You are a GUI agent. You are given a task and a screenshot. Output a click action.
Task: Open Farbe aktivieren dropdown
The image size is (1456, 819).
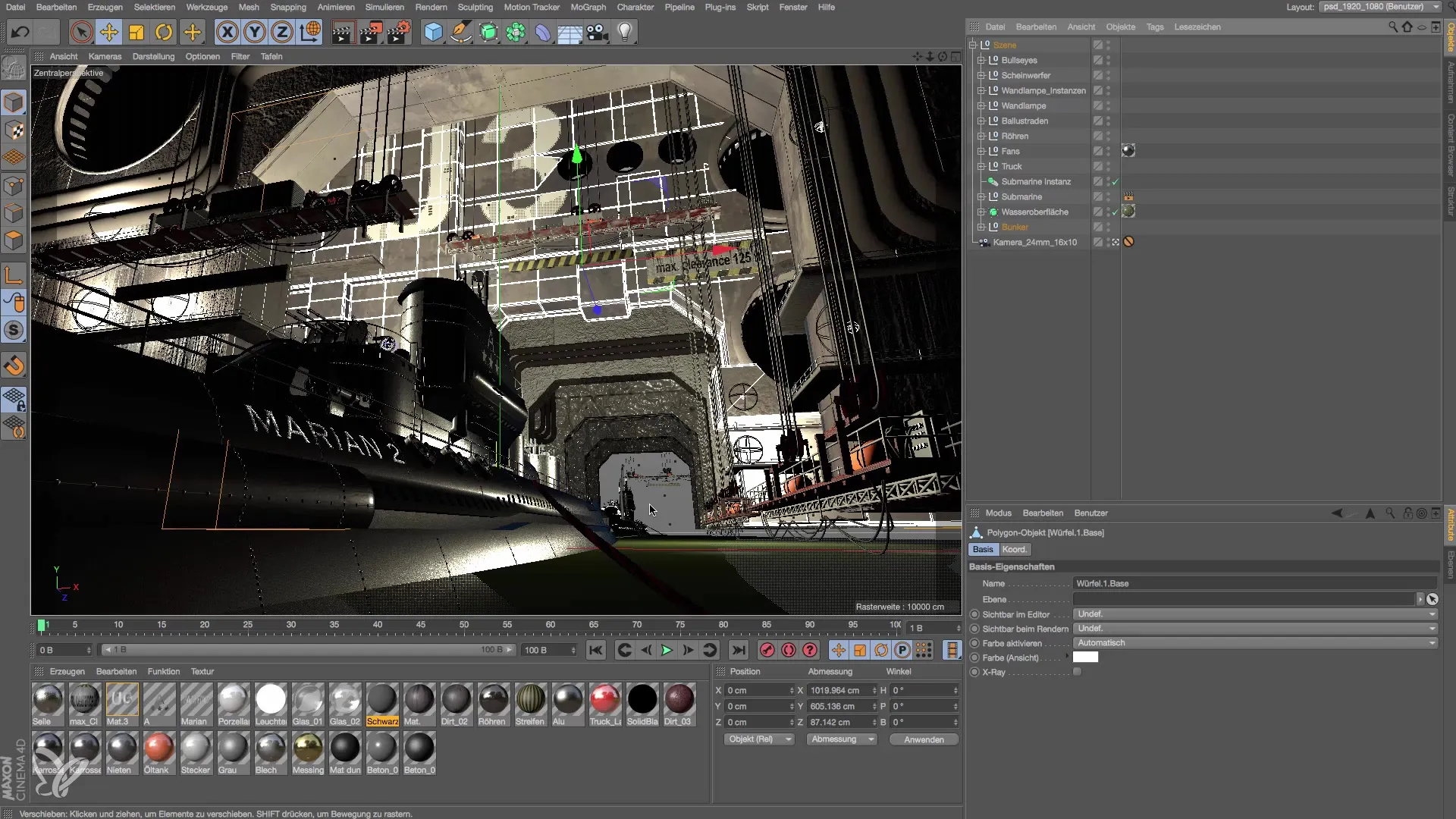1255,643
